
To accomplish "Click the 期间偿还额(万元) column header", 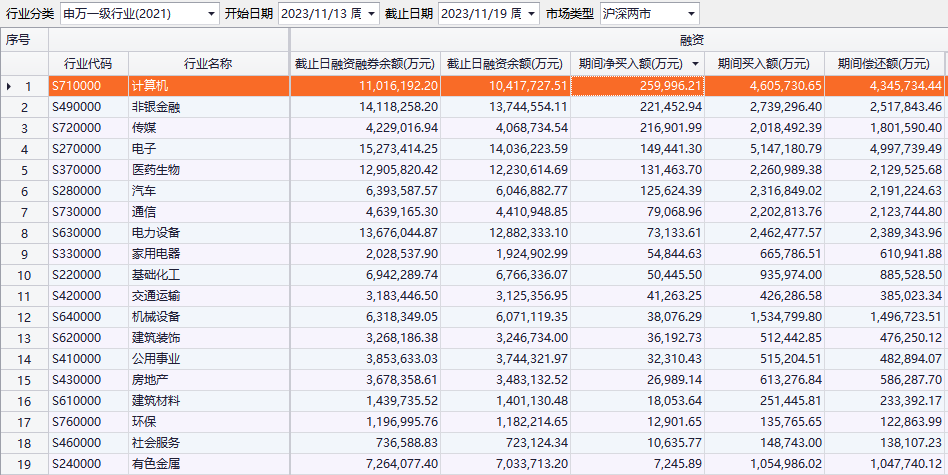I will (888, 64).
